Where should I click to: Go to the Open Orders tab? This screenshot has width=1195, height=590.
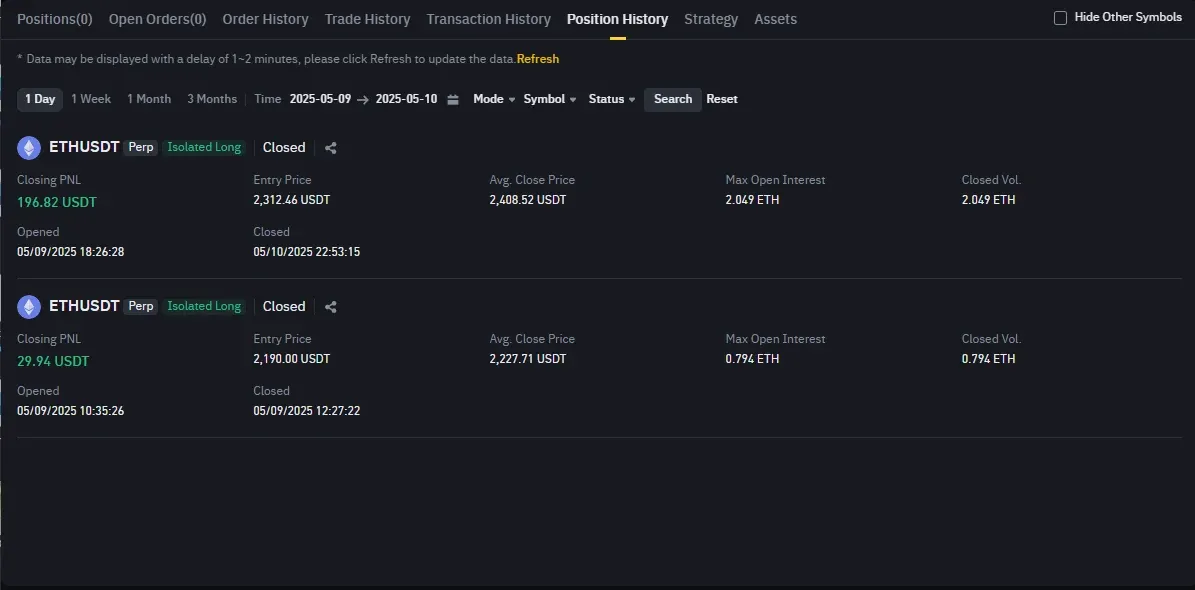click(x=157, y=19)
